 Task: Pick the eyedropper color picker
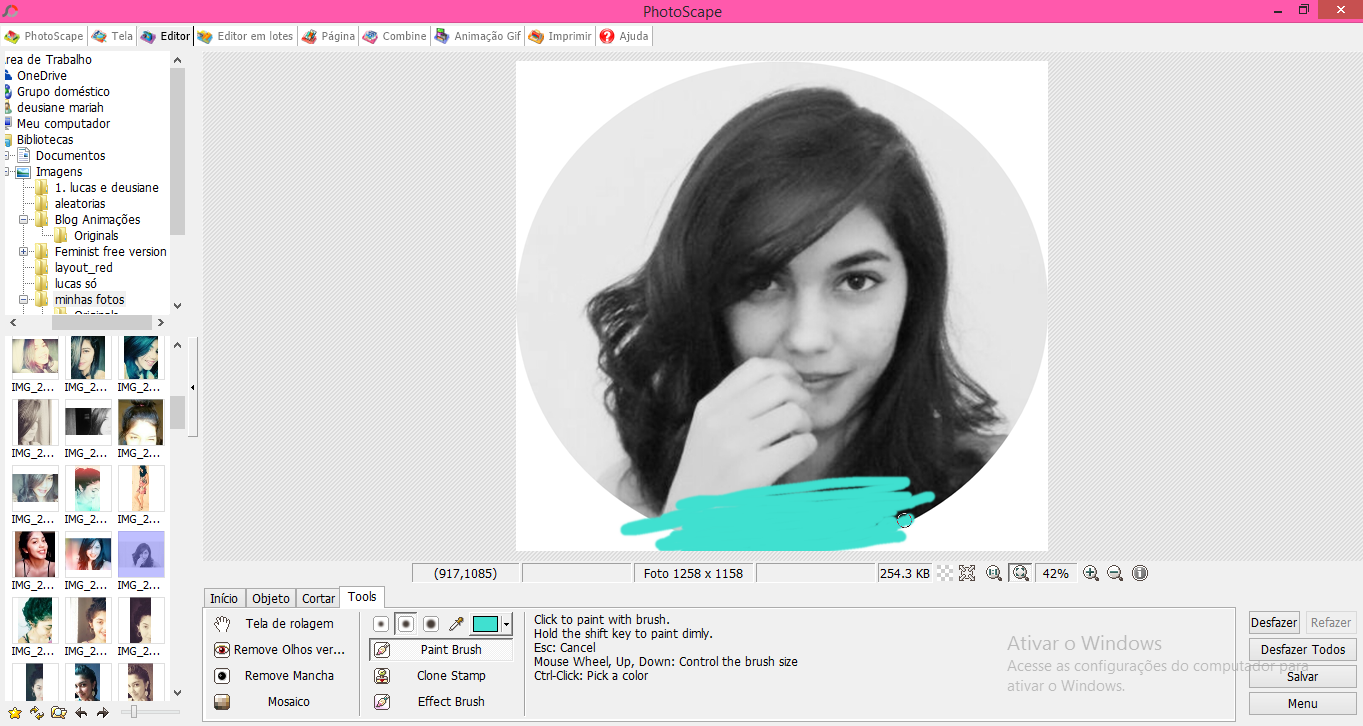click(x=456, y=624)
